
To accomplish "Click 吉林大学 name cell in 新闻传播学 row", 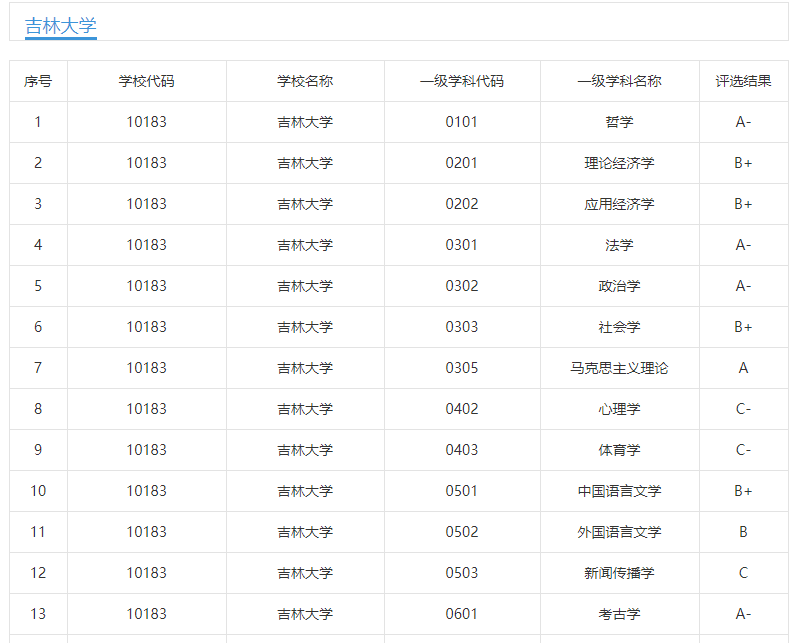I will [x=305, y=573].
